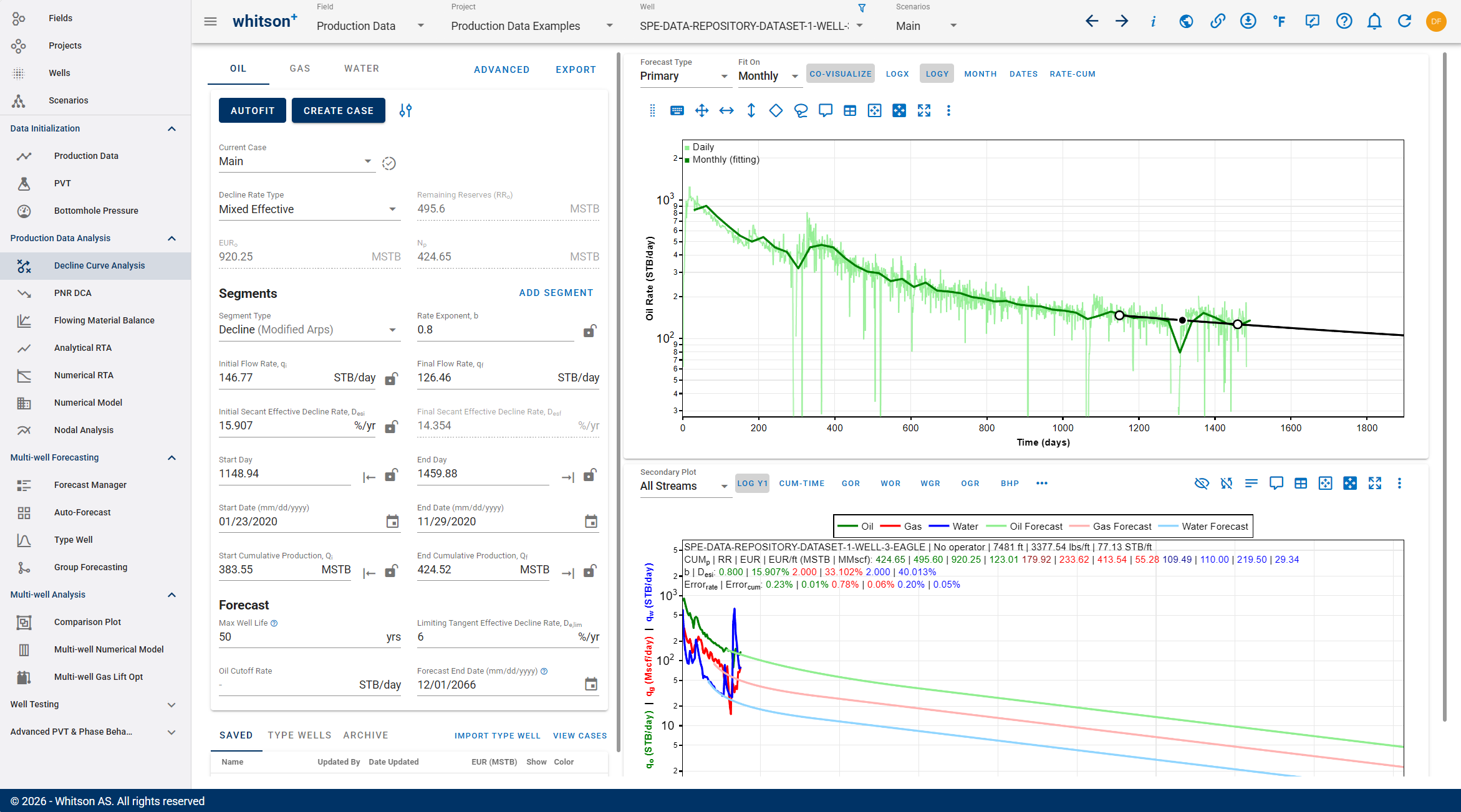This screenshot has height=812, width=1461.
Task: Open the Well selection dropdown
Action: coord(751,26)
